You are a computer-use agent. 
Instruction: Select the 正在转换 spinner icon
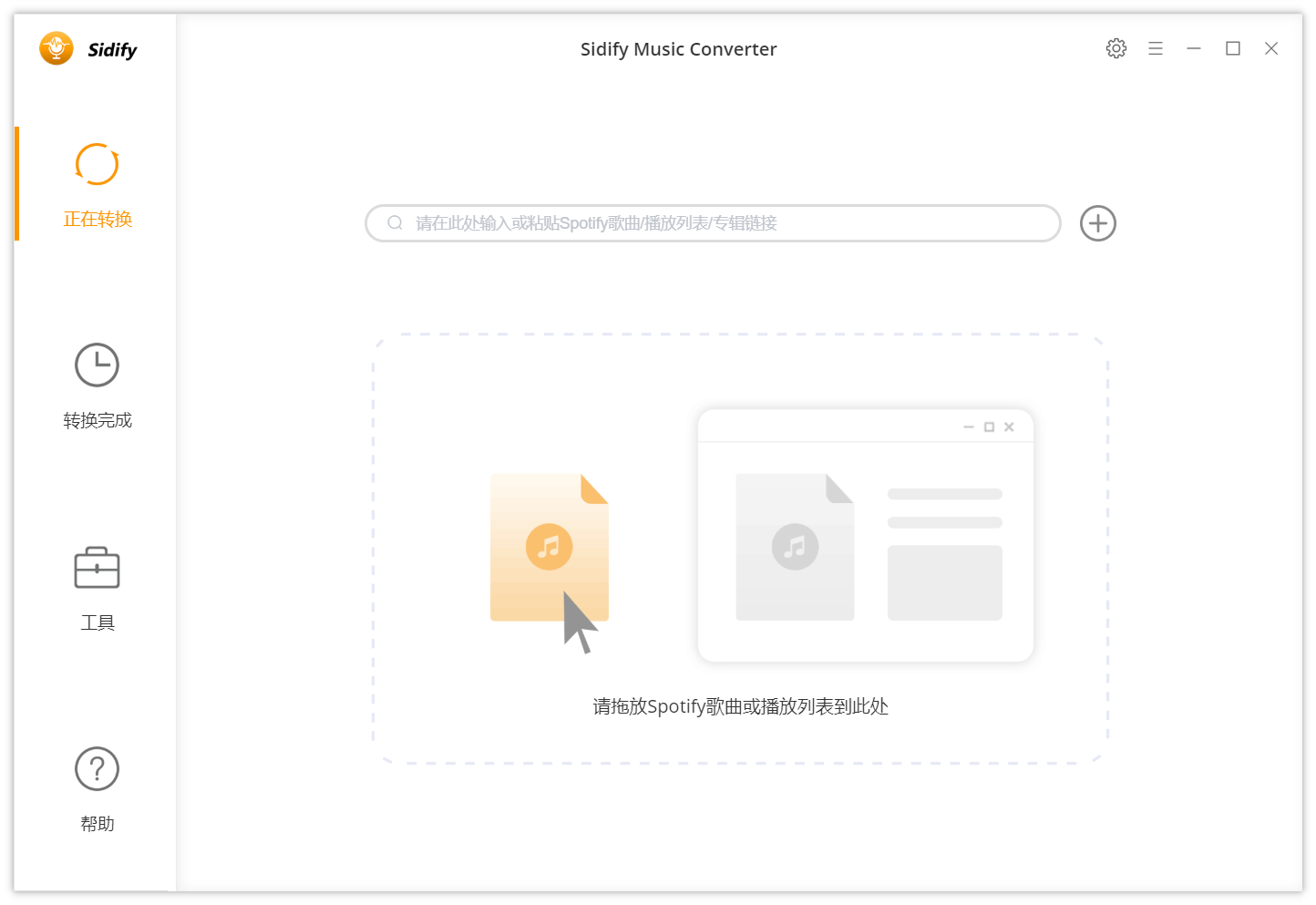tap(97, 164)
